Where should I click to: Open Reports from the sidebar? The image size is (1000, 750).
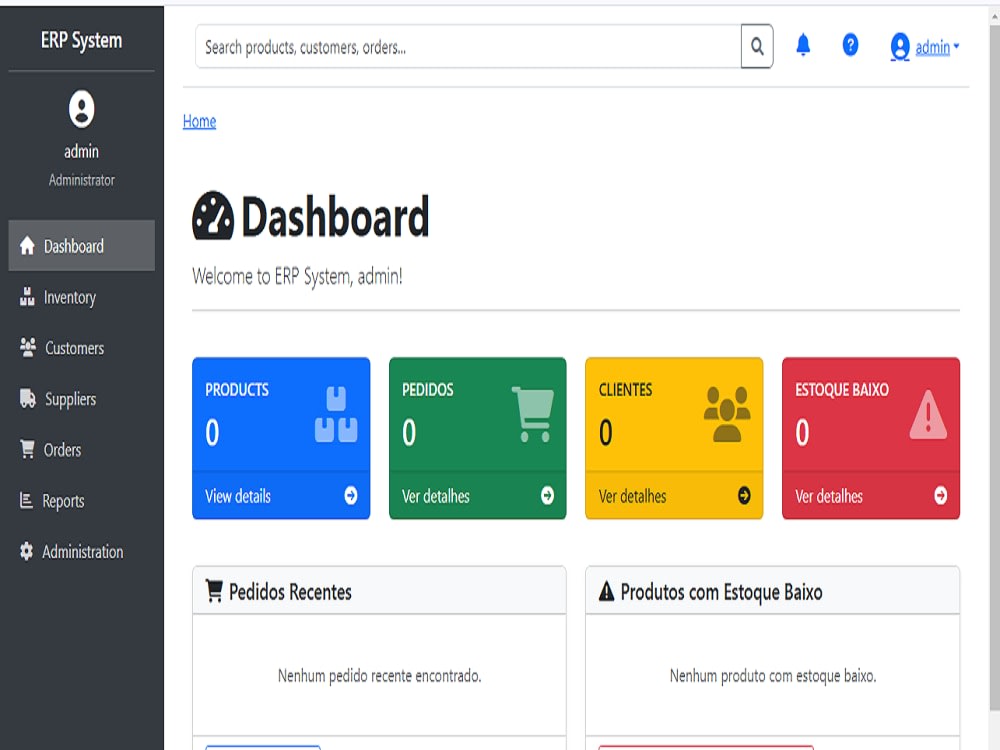tap(82, 501)
